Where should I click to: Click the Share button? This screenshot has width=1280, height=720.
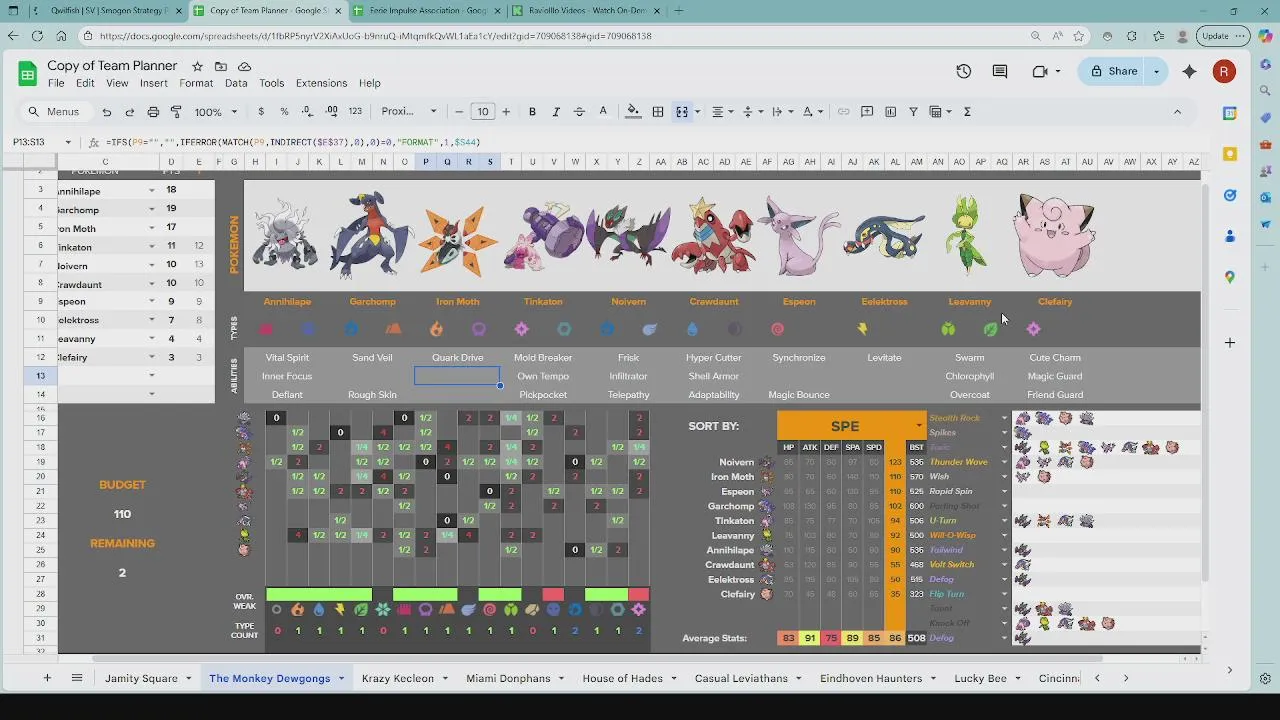[1113, 71]
